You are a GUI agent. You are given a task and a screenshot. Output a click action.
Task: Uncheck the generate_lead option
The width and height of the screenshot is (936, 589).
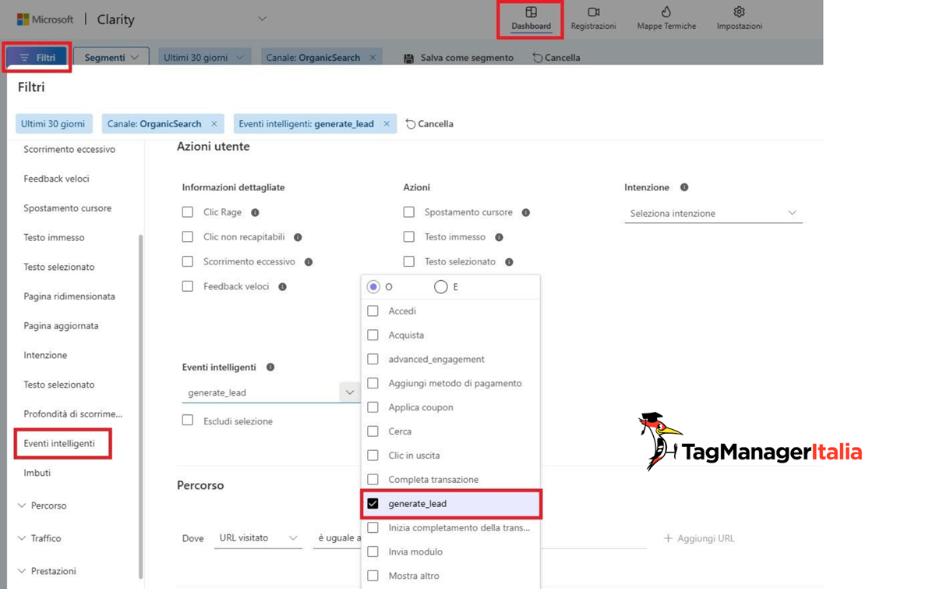pos(373,504)
